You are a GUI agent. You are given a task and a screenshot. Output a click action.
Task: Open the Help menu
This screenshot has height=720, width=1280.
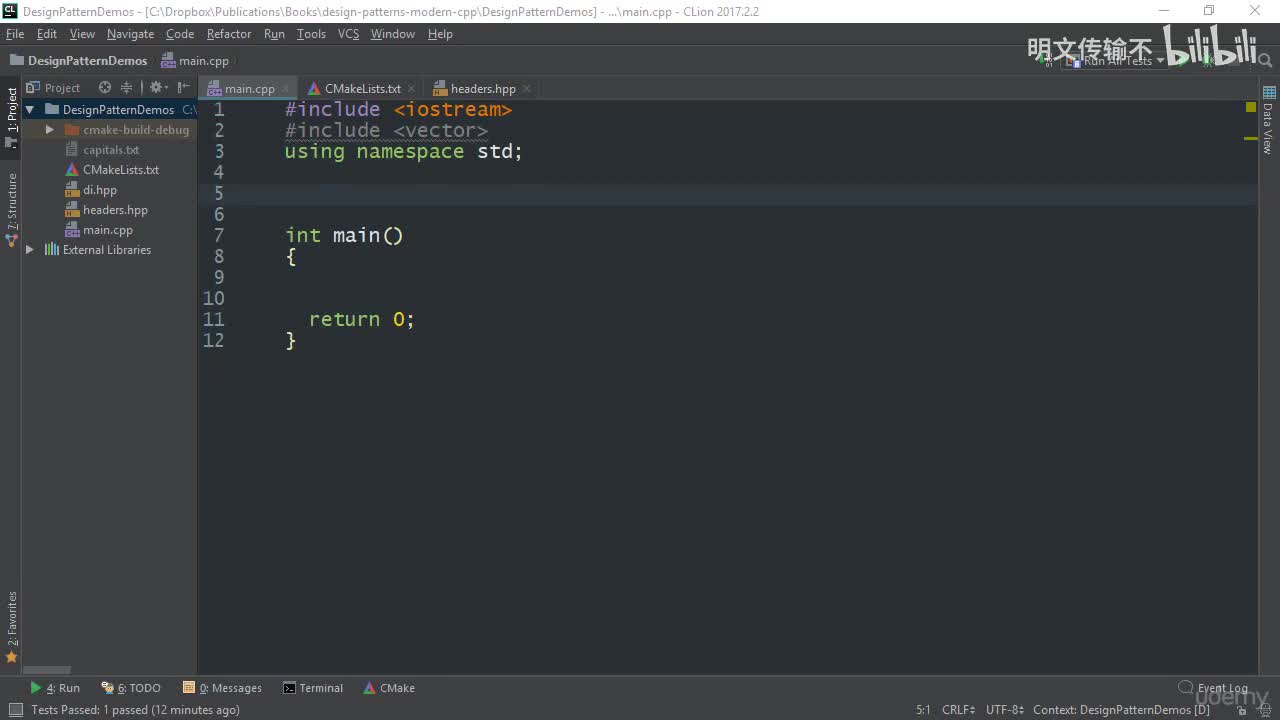pyautogui.click(x=440, y=34)
